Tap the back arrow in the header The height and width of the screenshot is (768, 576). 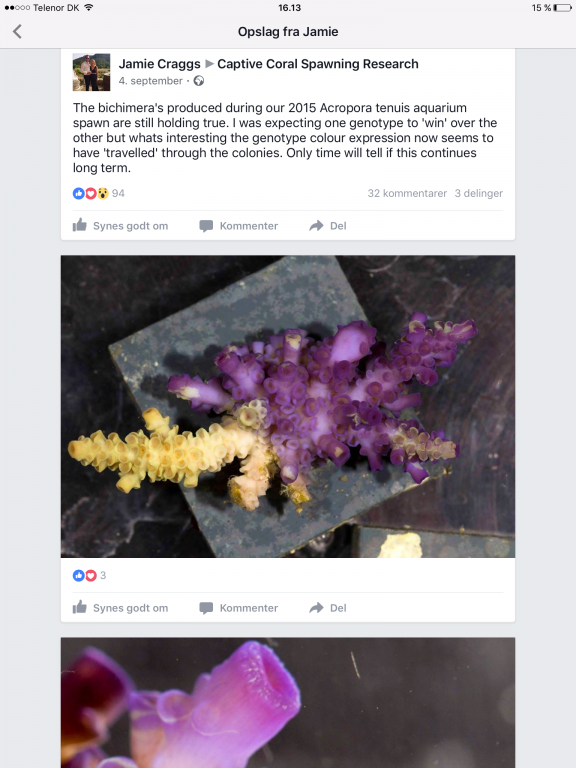(x=17, y=32)
